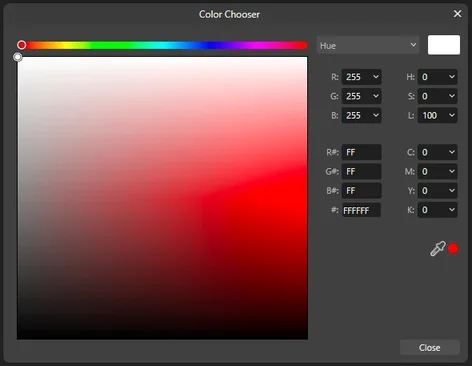Close the Color Chooser with the X
This screenshot has height=366, width=472.
[x=457, y=14]
